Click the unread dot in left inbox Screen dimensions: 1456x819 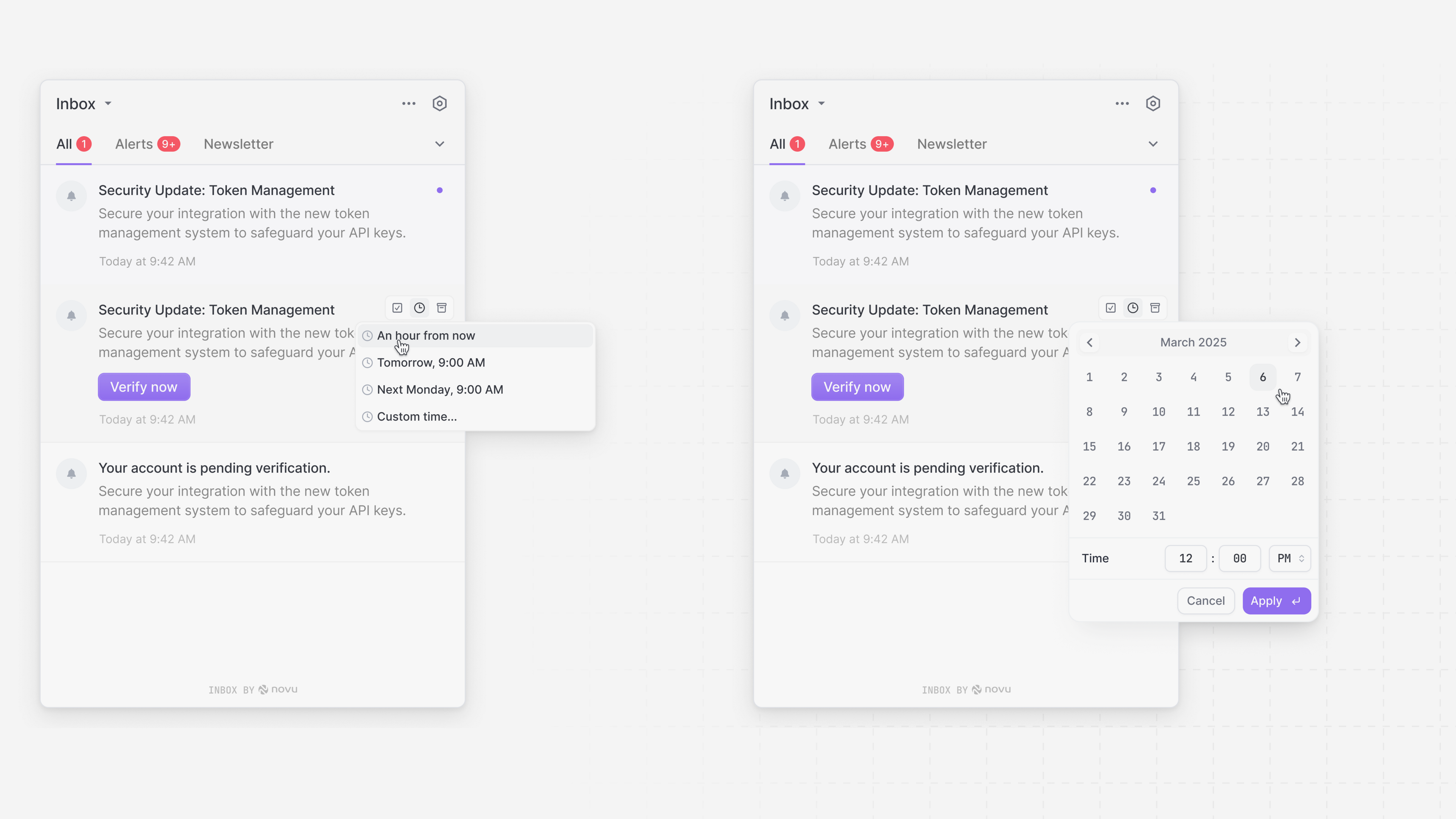pyautogui.click(x=440, y=190)
